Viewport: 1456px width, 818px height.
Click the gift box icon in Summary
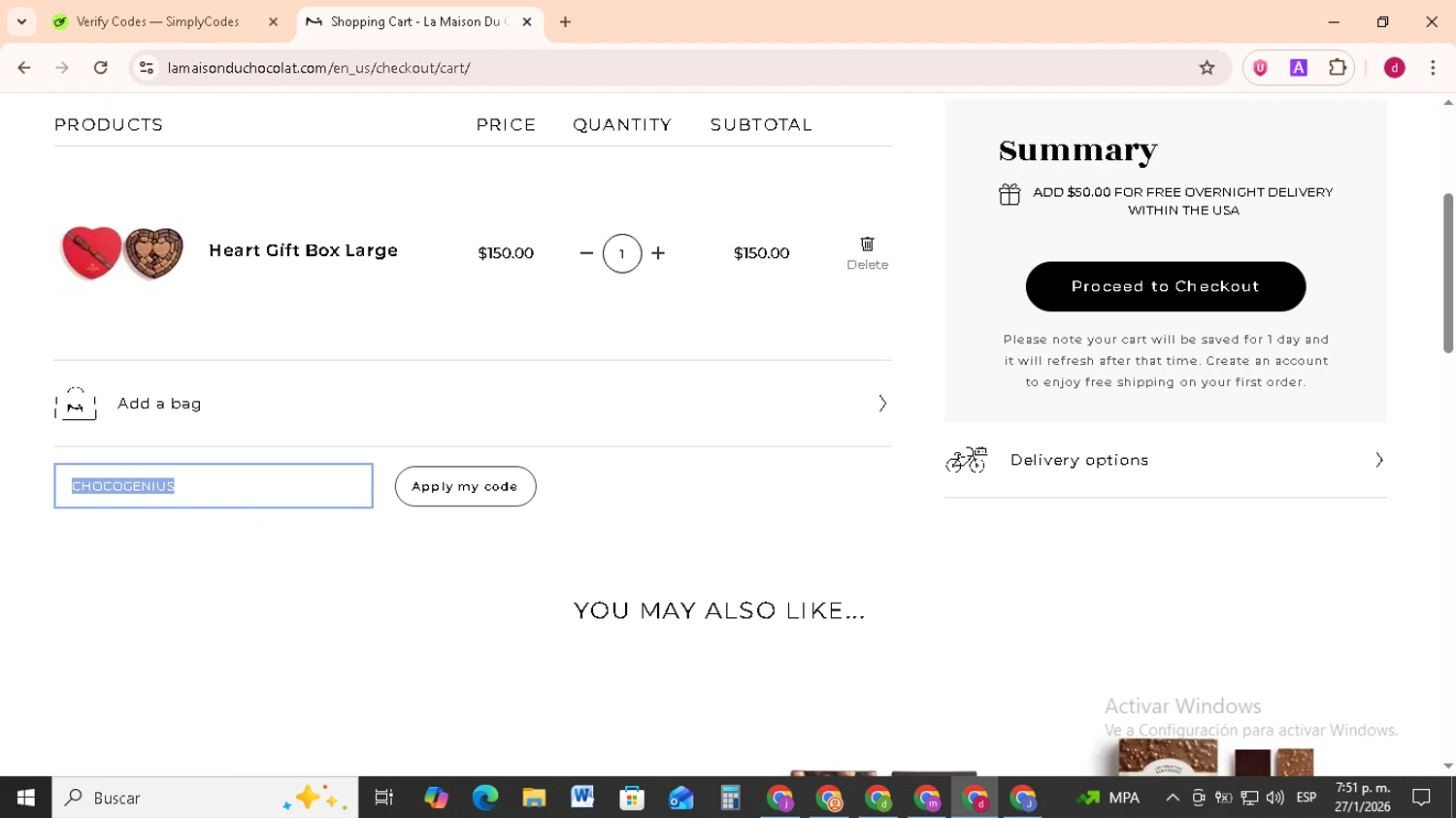tap(1009, 194)
